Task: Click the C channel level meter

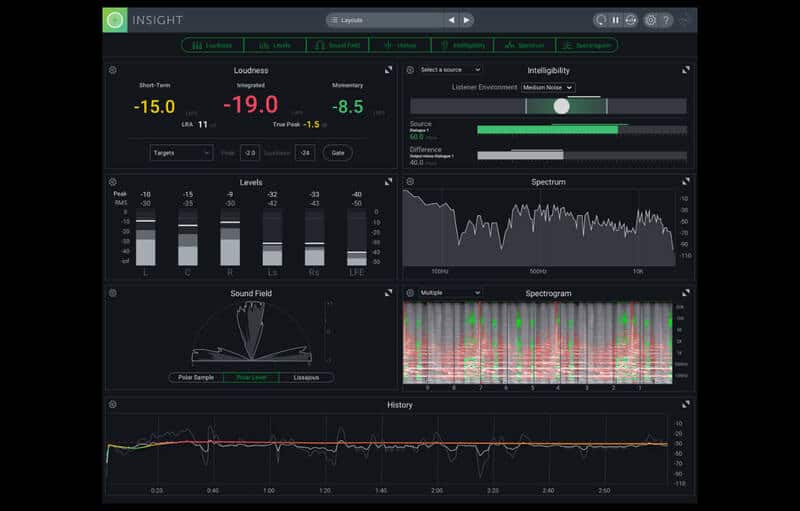Action: click(x=188, y=237)
